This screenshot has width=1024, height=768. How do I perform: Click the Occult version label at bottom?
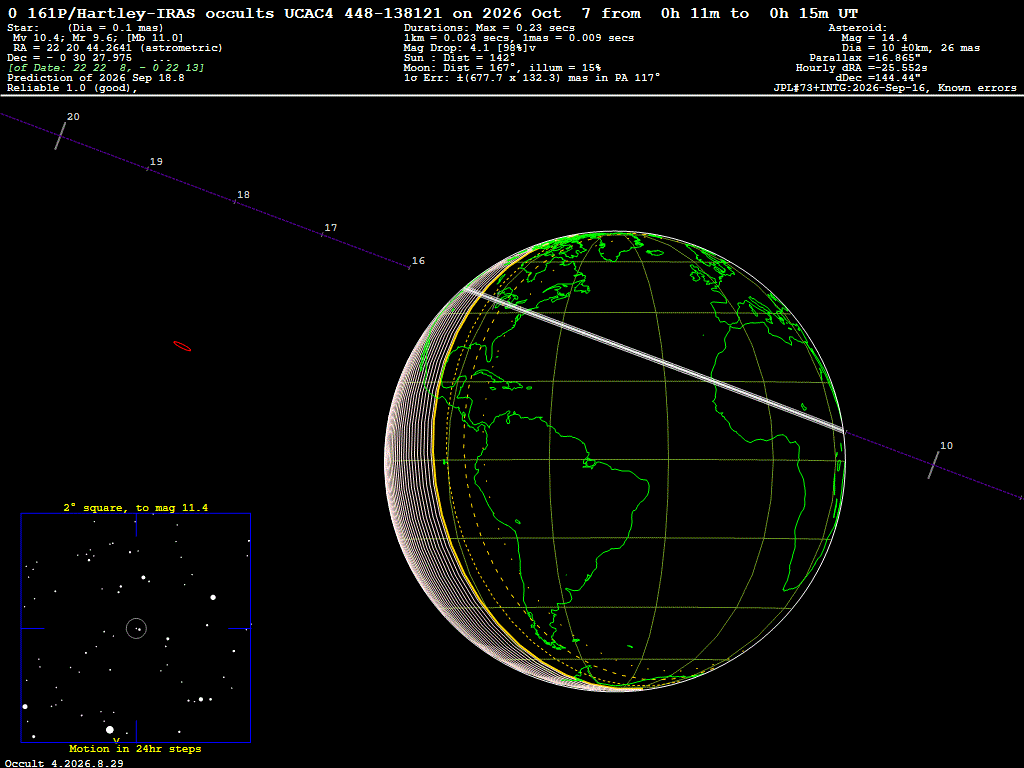64,763
